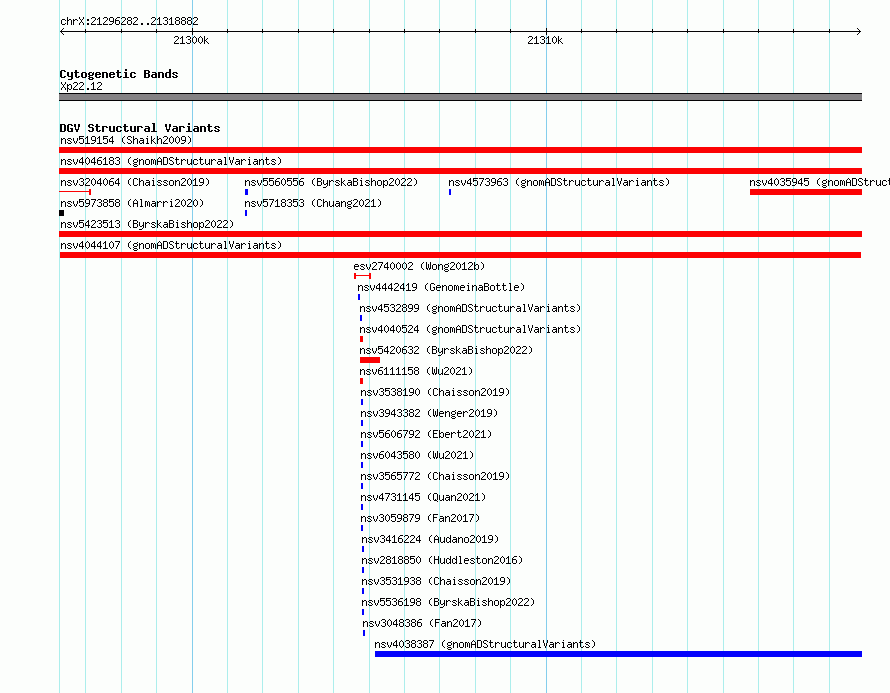Open esv2740002 (Wong2012b) variant
Image resolution: width=890 pixels, height=693 pixels.
(419, 266)
